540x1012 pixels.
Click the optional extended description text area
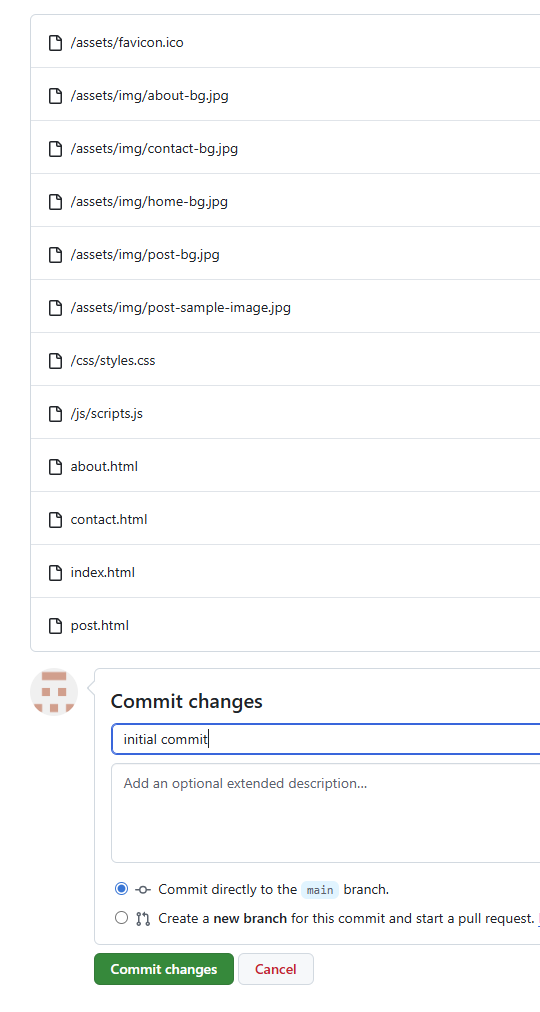[326, 813]
